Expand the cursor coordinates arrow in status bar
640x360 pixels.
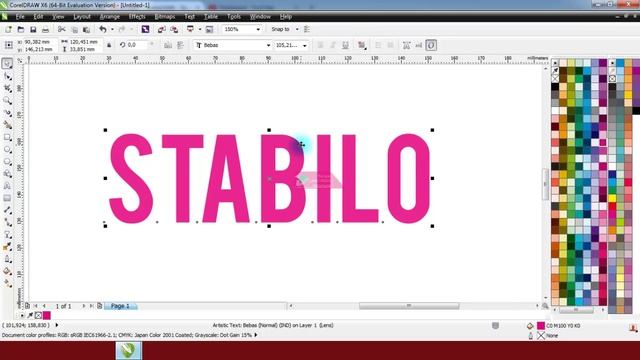point(57,325)
